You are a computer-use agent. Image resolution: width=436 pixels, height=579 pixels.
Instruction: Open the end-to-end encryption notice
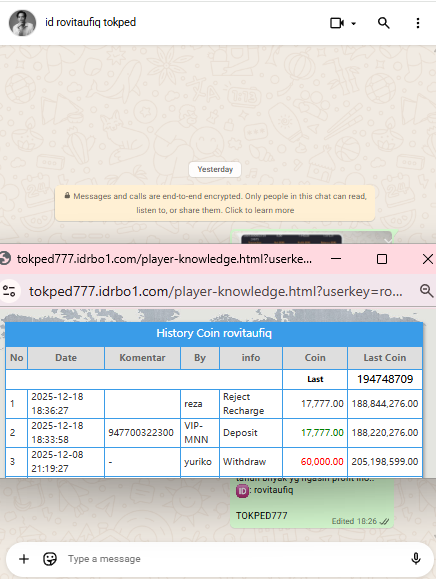[x=215, y=203]
